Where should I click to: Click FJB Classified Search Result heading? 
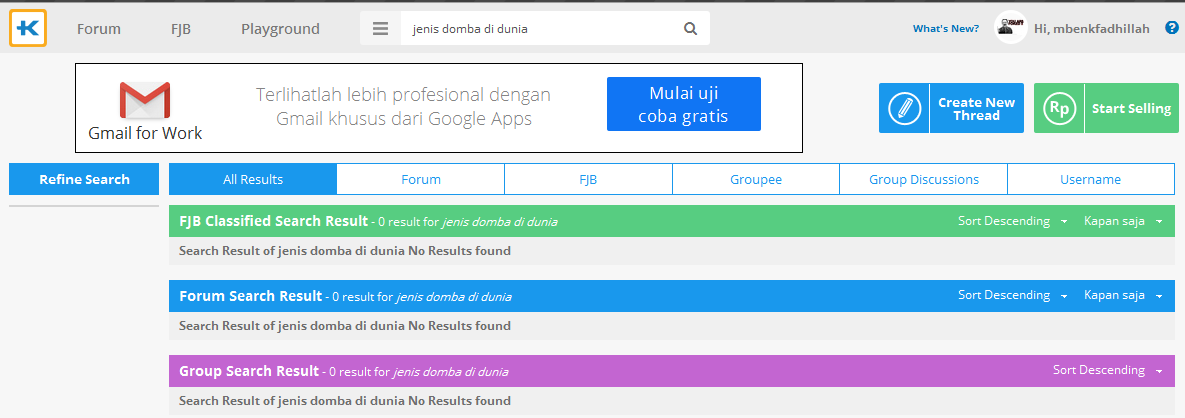(274, 221)
